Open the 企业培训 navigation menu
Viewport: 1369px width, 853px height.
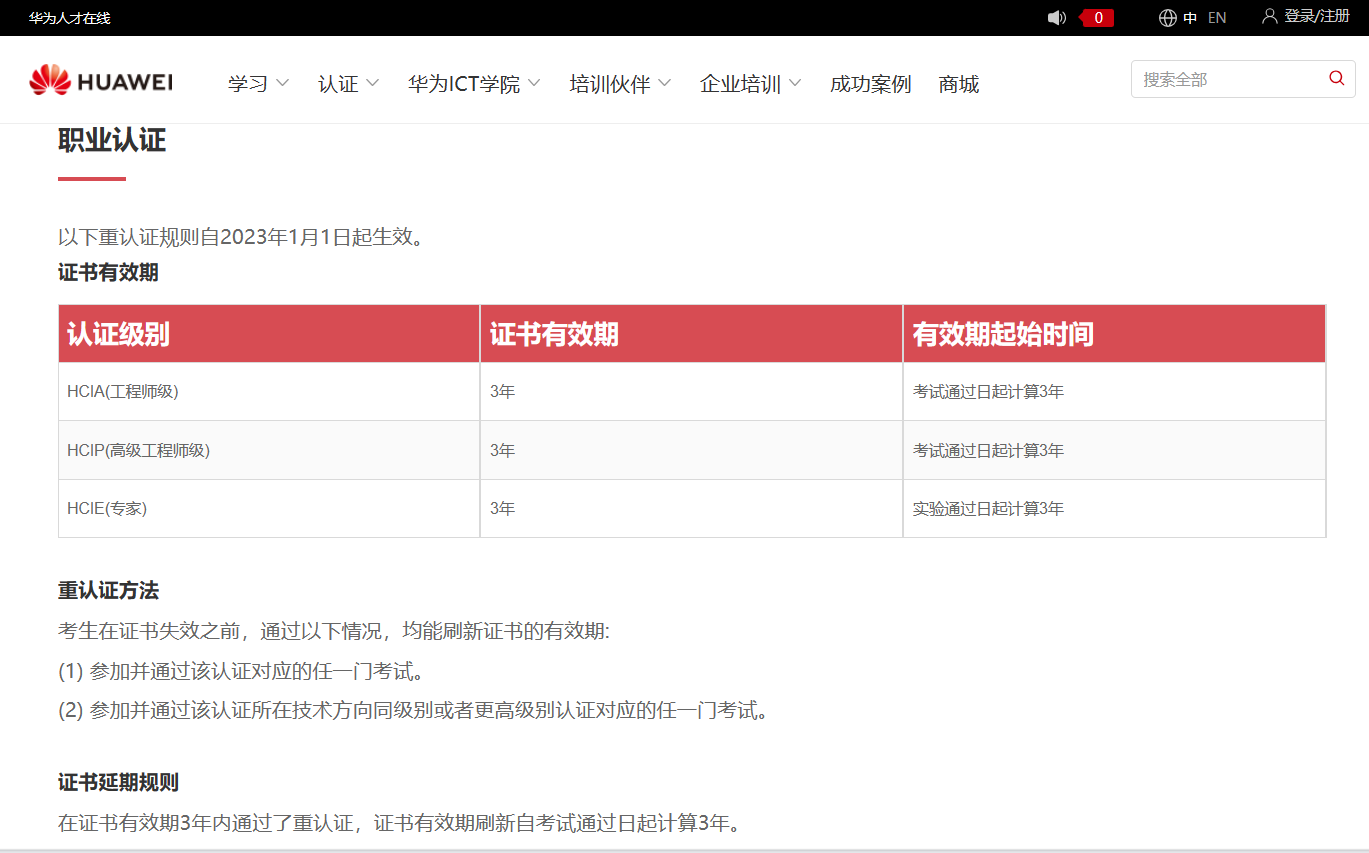(740, 84)
